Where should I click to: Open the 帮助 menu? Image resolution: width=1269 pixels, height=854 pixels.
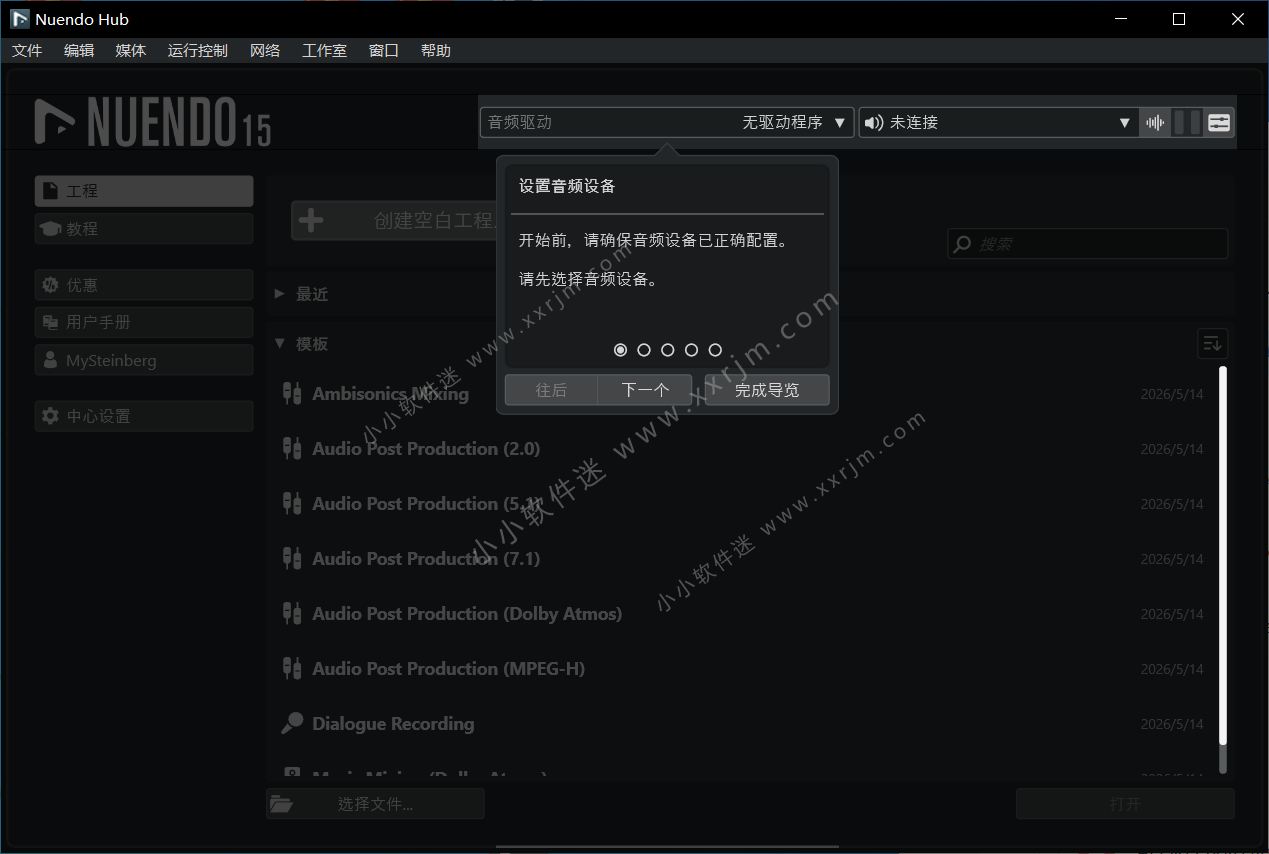click(436, 51)
